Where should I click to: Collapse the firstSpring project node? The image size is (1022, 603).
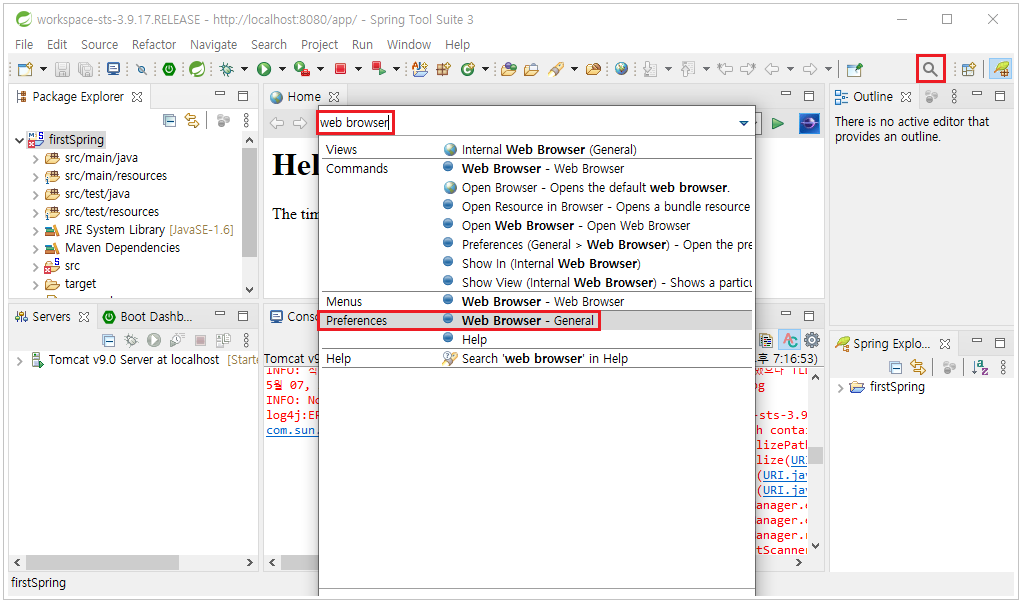pos(20,140)
